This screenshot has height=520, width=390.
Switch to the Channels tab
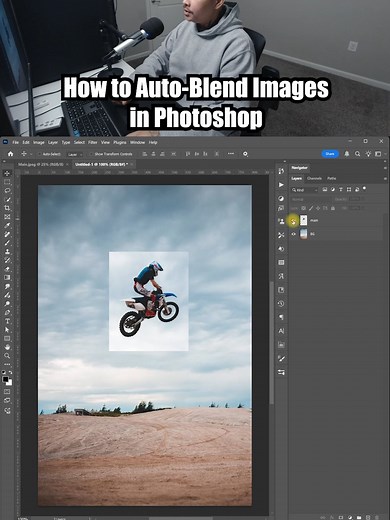pyautogui.click(x=314, y=179)
